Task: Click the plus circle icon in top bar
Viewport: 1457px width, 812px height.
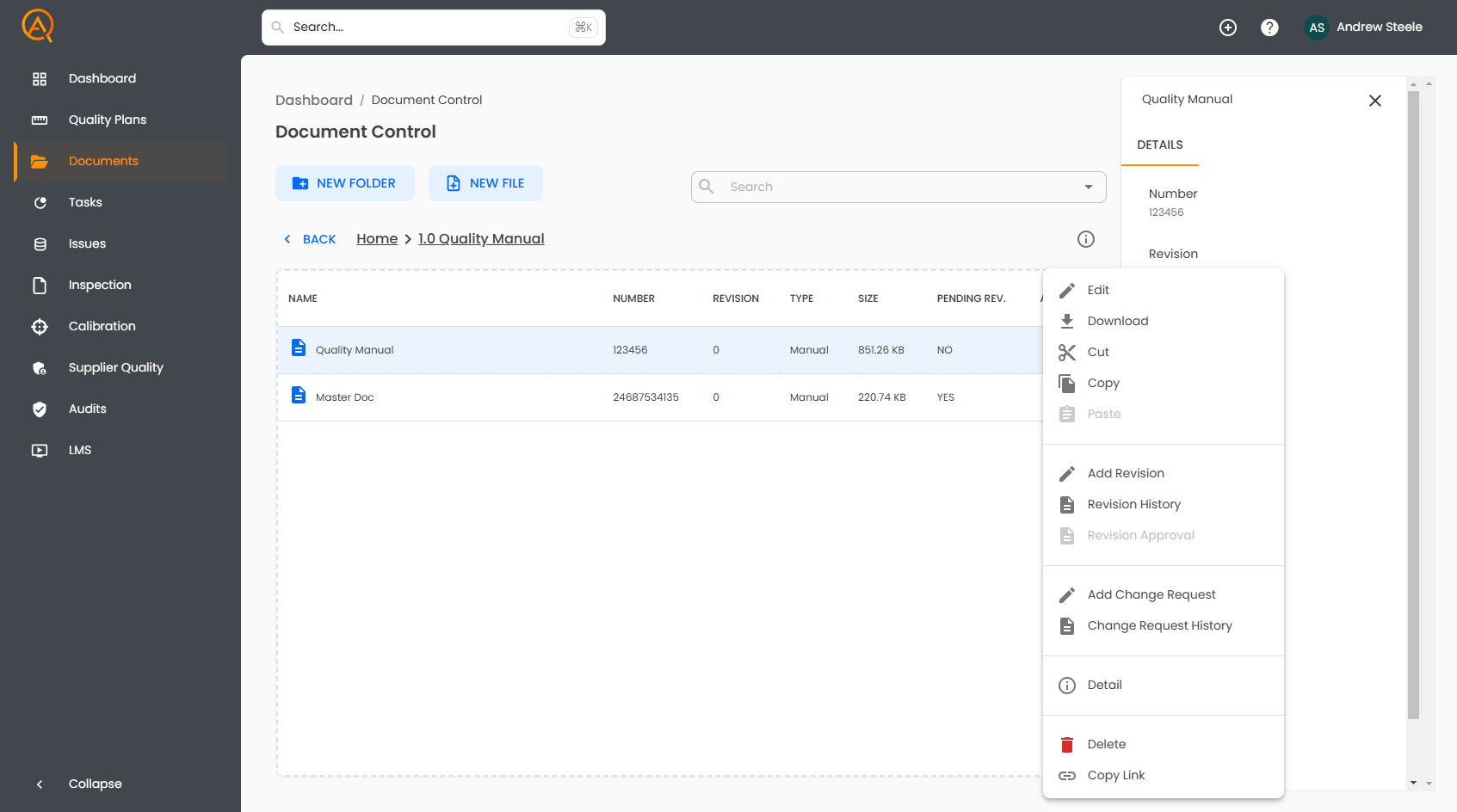Action: [1228, 28]
